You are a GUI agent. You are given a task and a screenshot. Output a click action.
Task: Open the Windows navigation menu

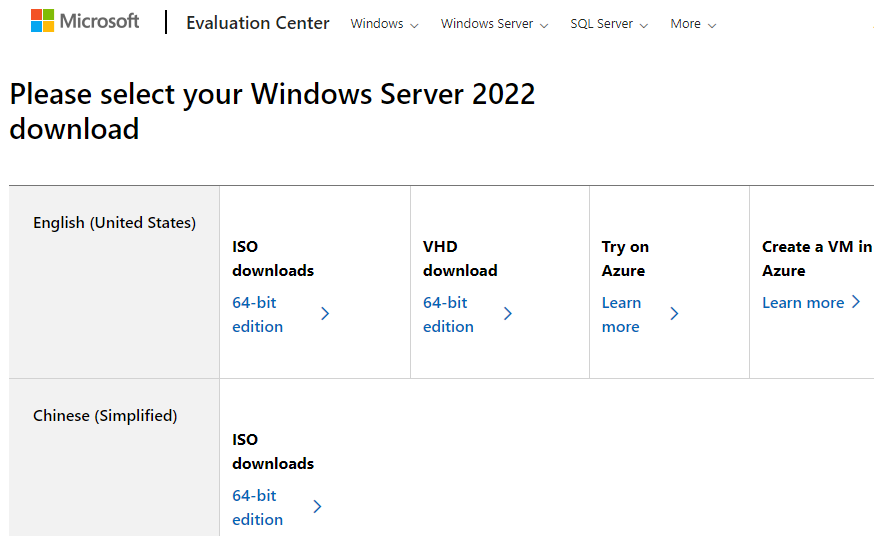click(x=376, y=24)
